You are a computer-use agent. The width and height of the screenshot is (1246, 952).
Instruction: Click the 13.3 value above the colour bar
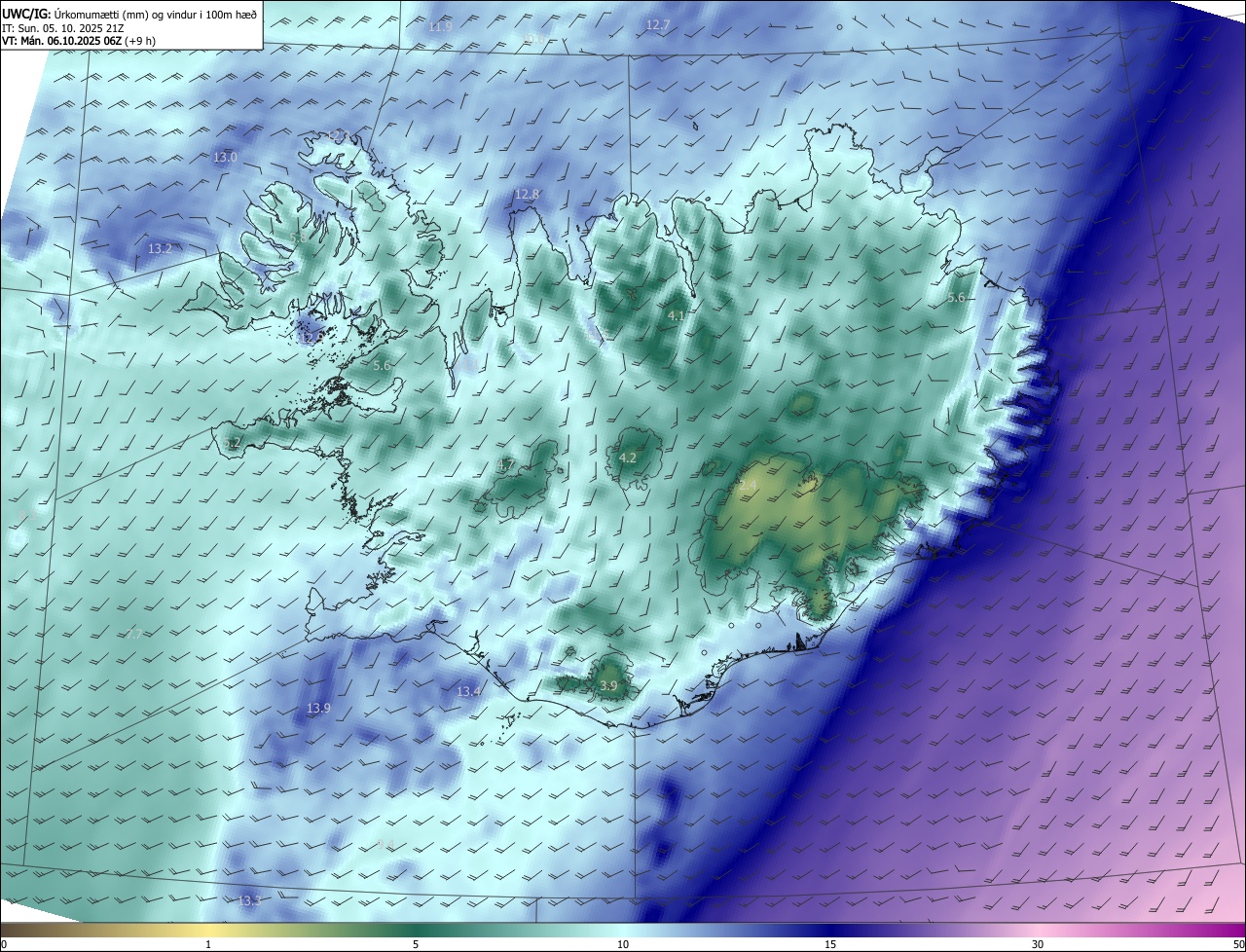click(x=249, y=900)
